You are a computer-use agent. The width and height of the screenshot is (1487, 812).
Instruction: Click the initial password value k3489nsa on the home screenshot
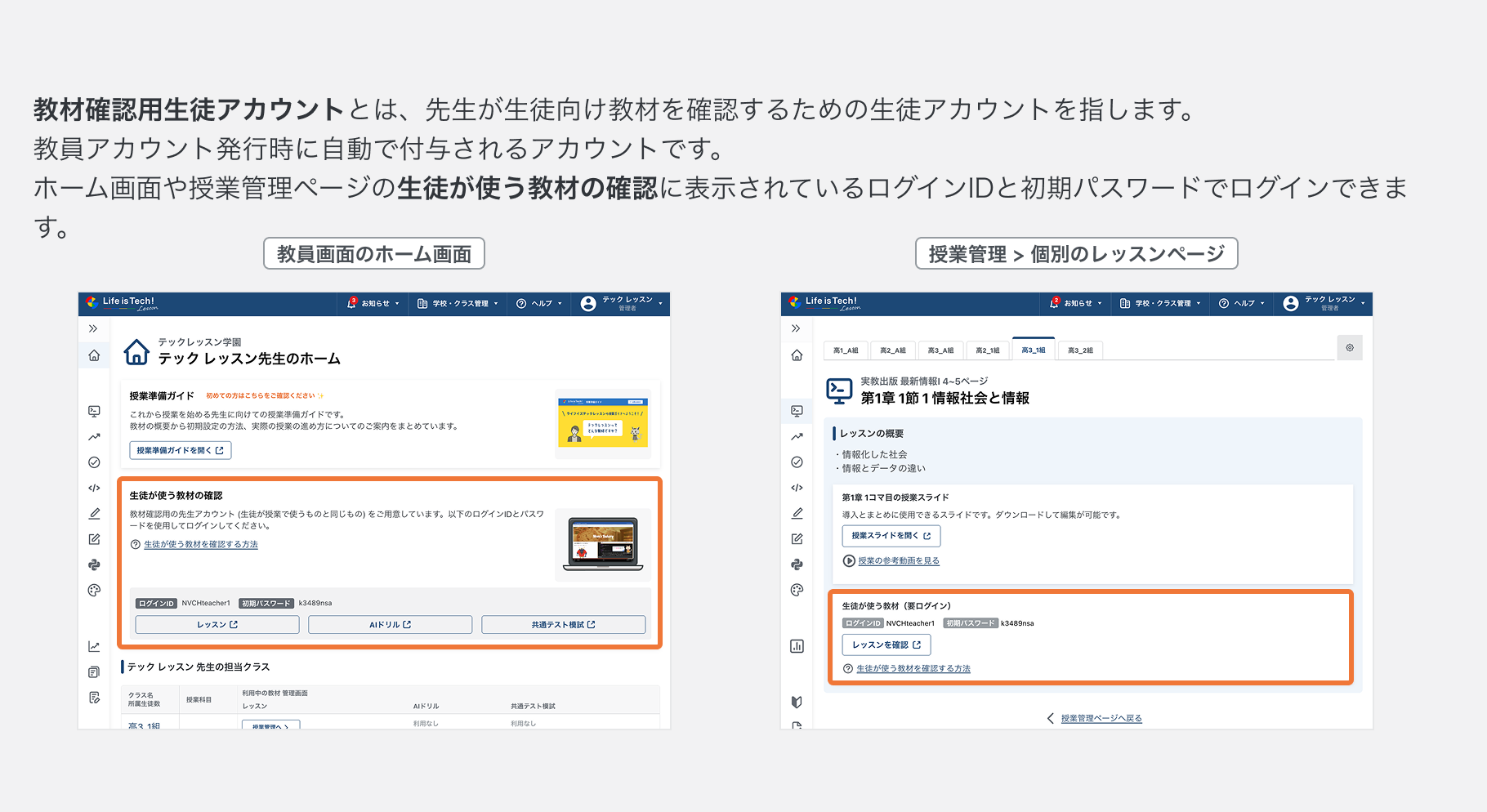pos(315,603)
